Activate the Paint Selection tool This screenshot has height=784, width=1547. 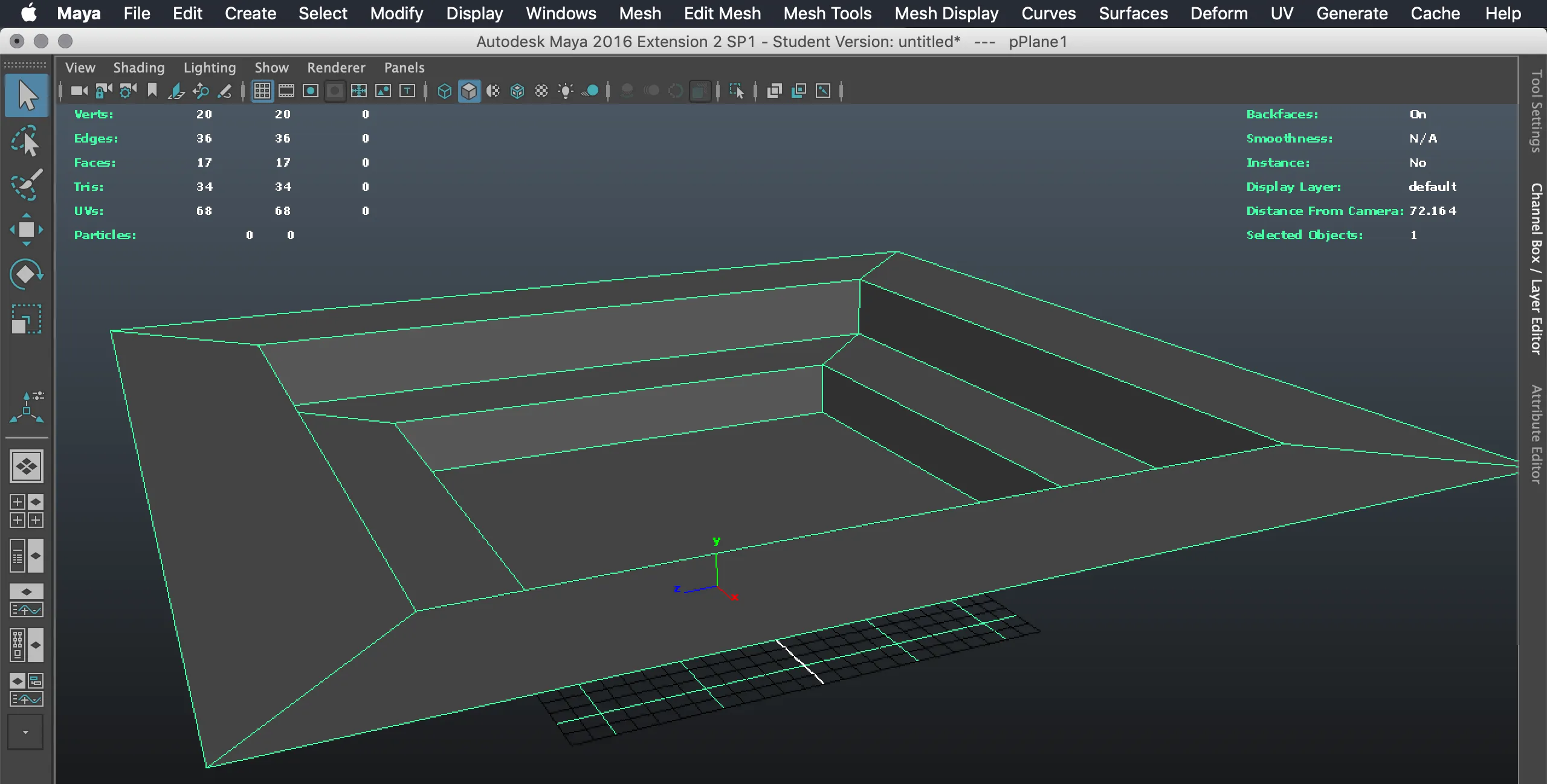tap(25, 184)
